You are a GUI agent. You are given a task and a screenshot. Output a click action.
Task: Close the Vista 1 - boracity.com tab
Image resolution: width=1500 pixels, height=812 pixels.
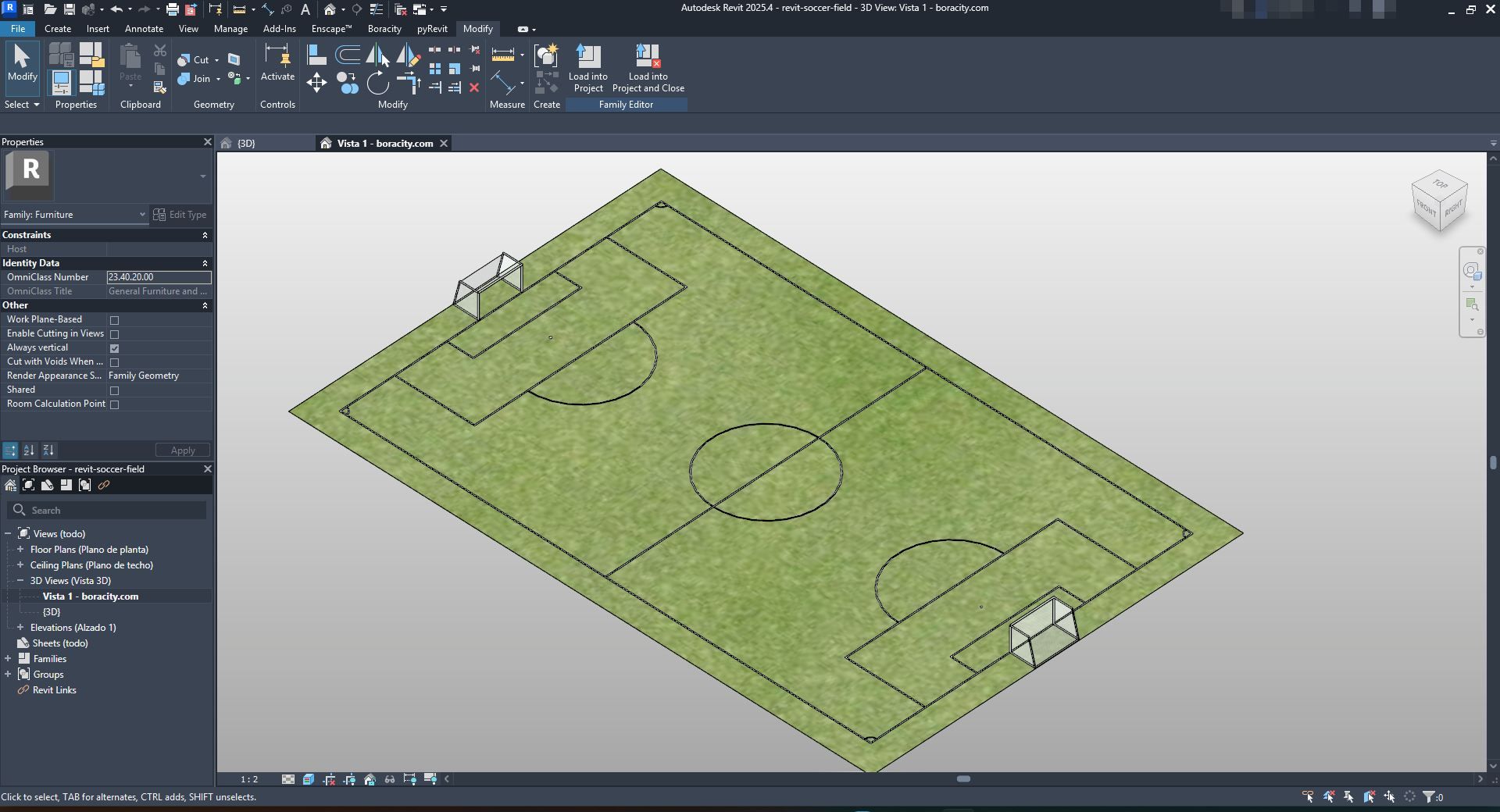(x=444, y=144)
